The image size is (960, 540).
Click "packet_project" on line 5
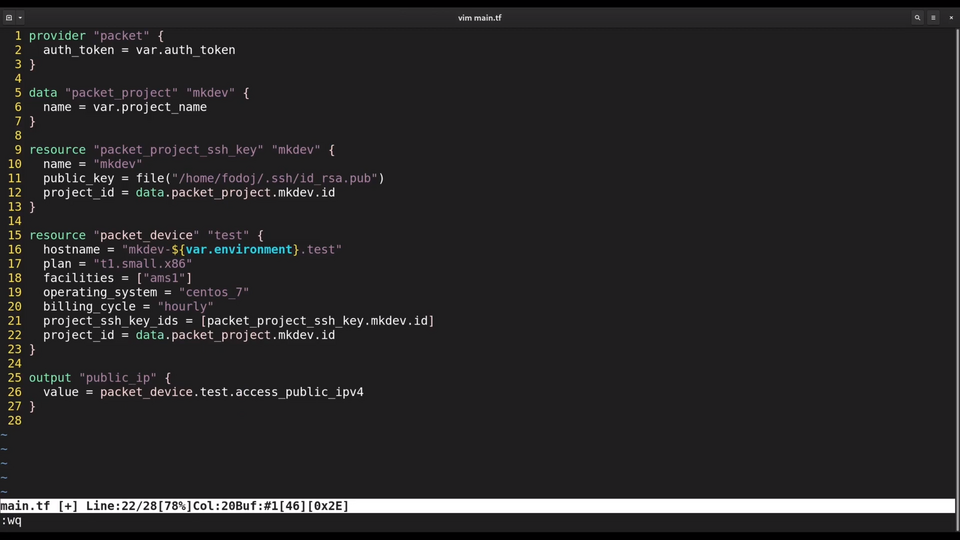tap(121, 93)
